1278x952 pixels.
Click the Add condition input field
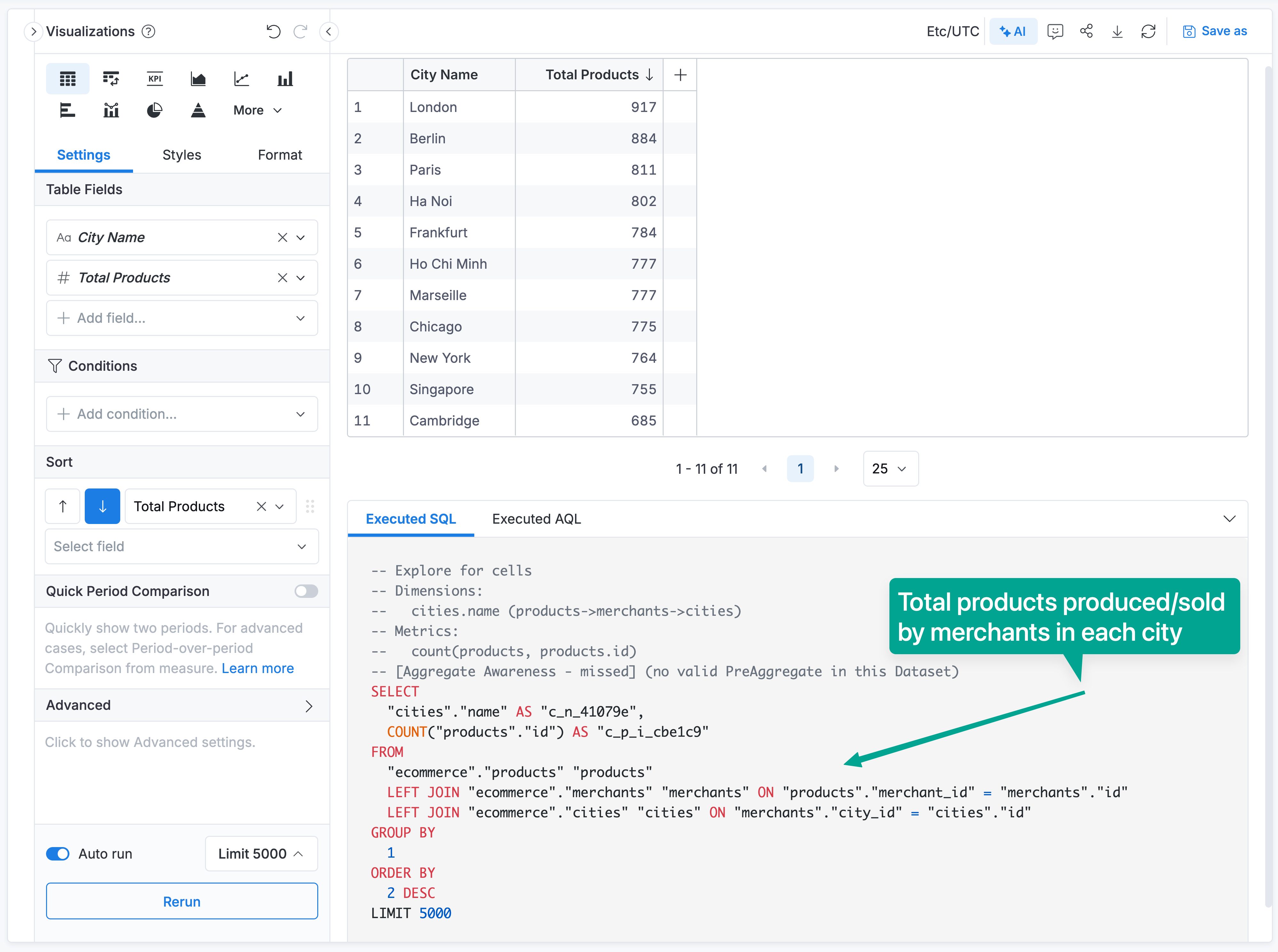click(182, 414)
